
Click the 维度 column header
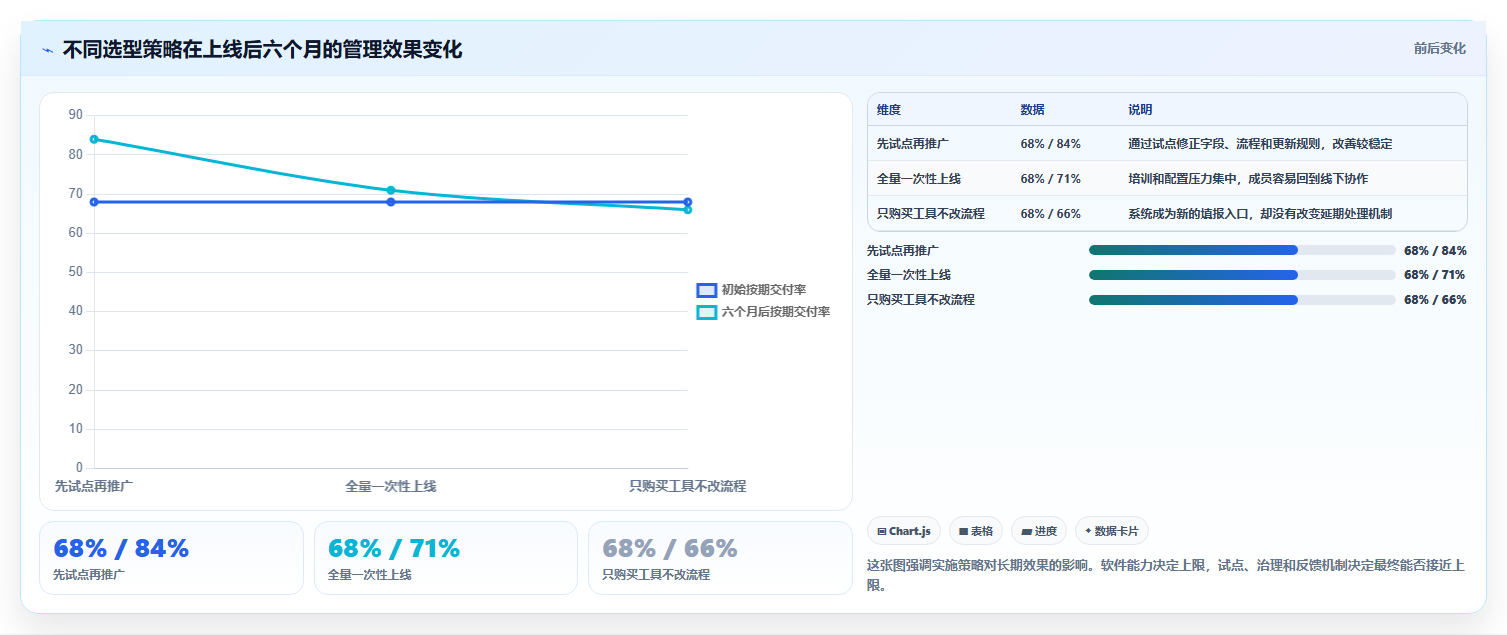[x=889, y=110]
